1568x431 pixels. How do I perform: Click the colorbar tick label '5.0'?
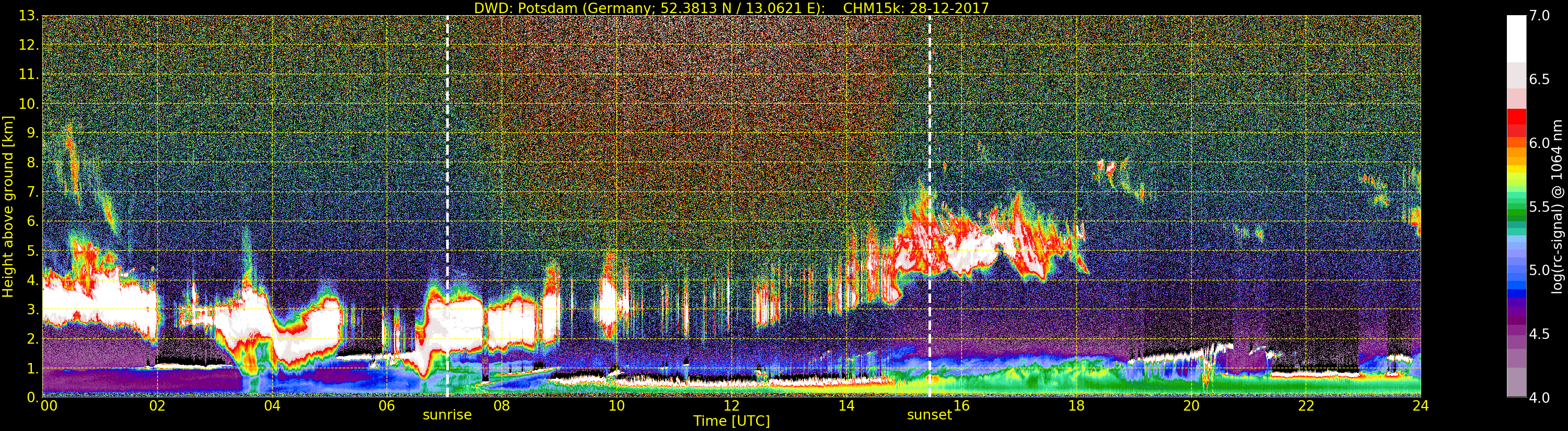1539,270
